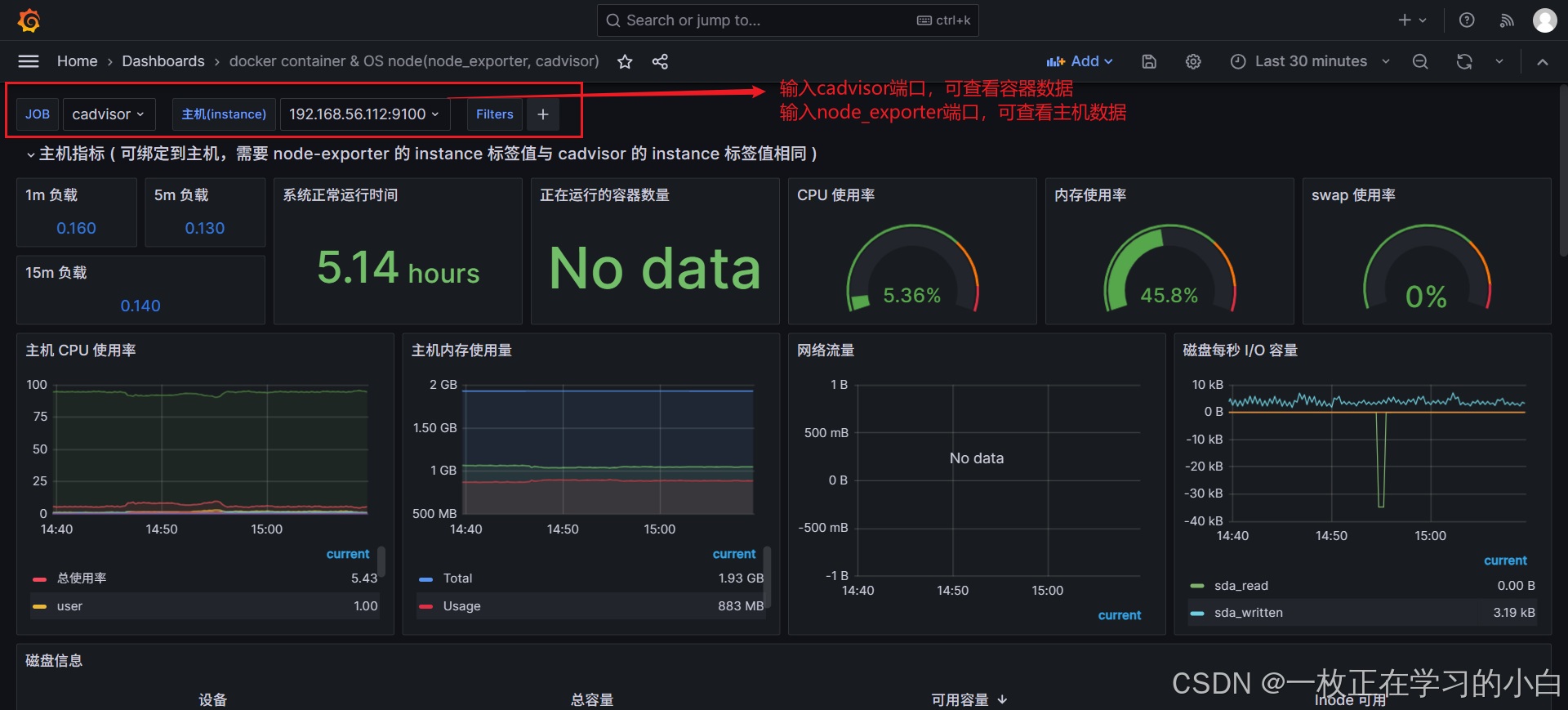Image resolution: width=1568 pixels, height=710 pixels.
Task: Open the plus new-item menu in top bar
Action: click(1412, 20)
